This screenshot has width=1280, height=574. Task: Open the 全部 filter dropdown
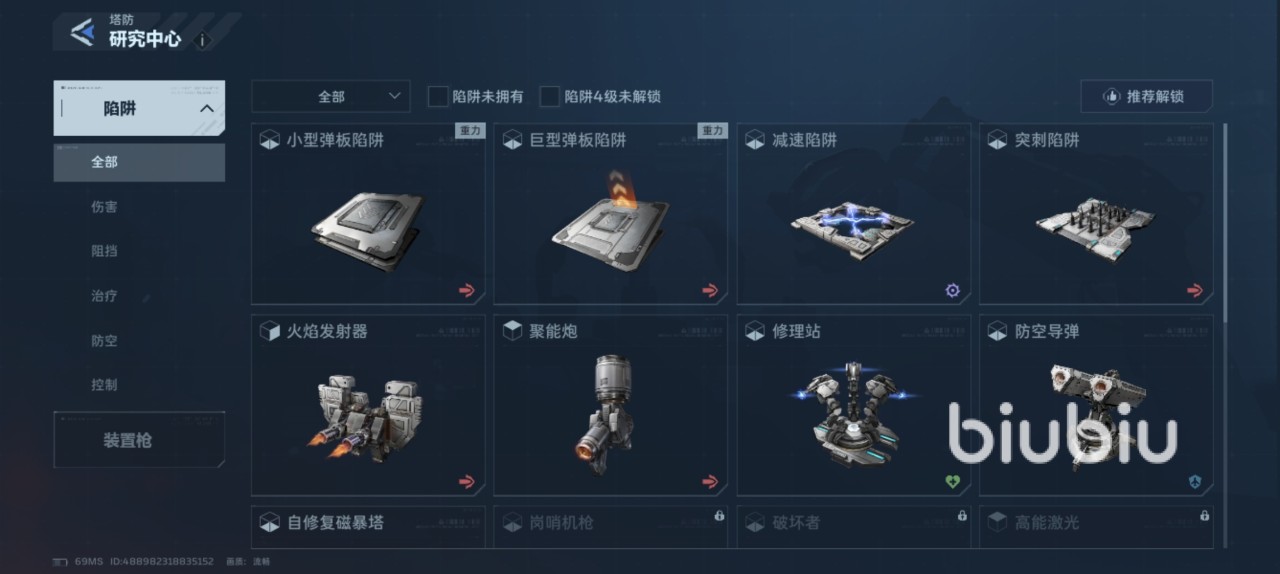331,96
